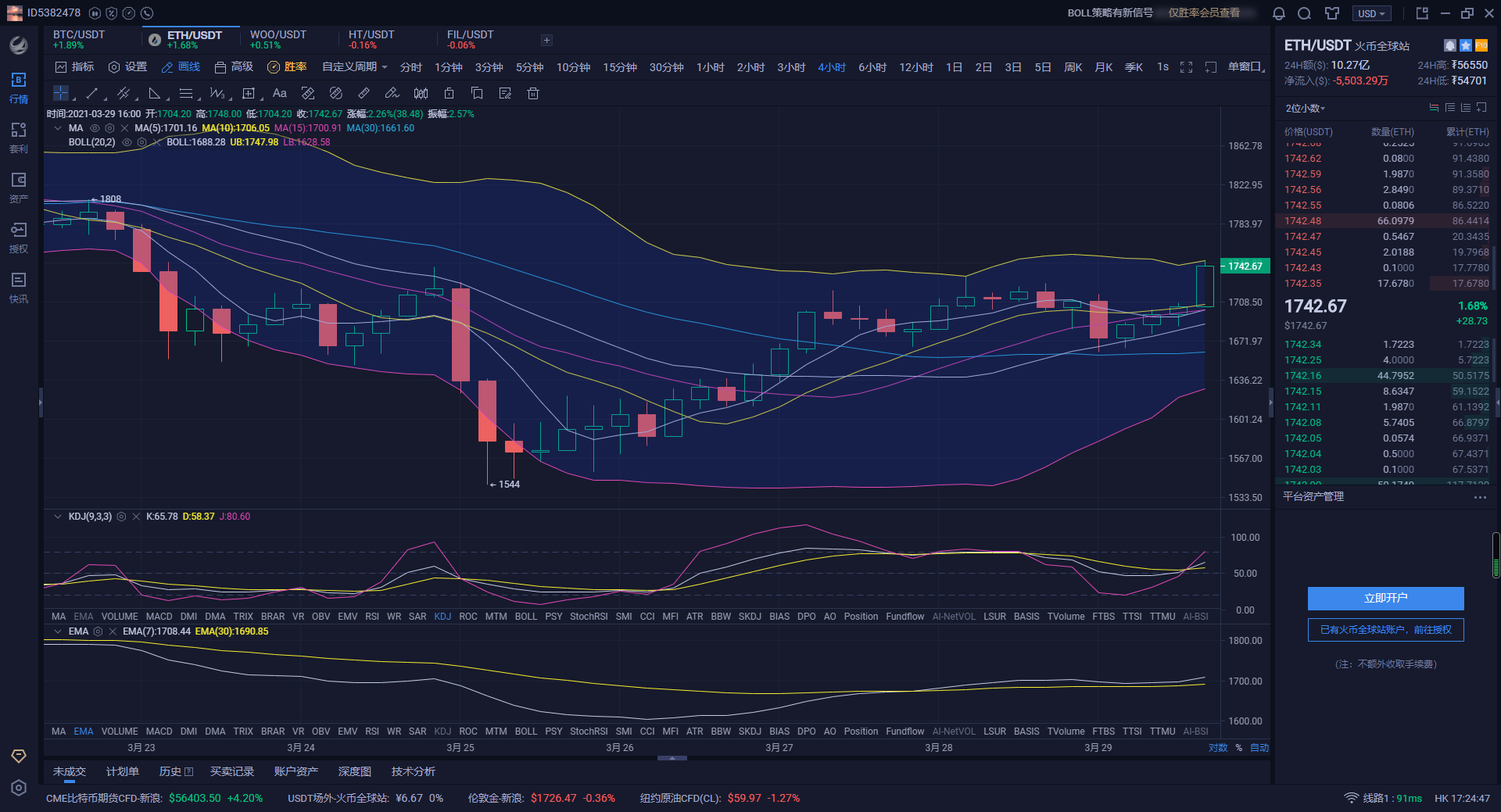Viewport: 1501px width, 812px height.
Task: Collapse the KDJ indicator panel chevron
Action: [x=58, y=517]
